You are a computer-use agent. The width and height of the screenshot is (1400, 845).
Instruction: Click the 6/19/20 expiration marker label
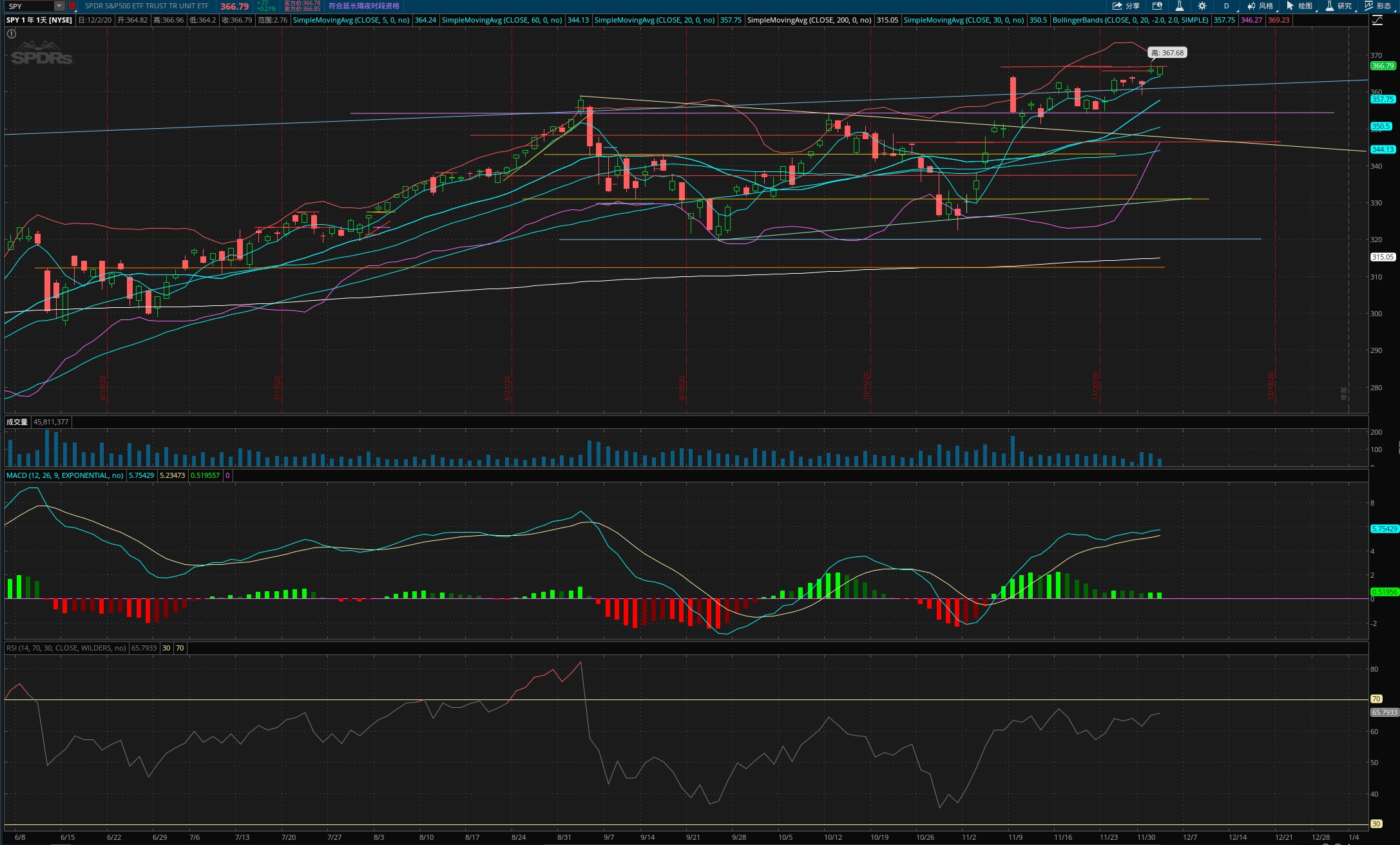103,388
